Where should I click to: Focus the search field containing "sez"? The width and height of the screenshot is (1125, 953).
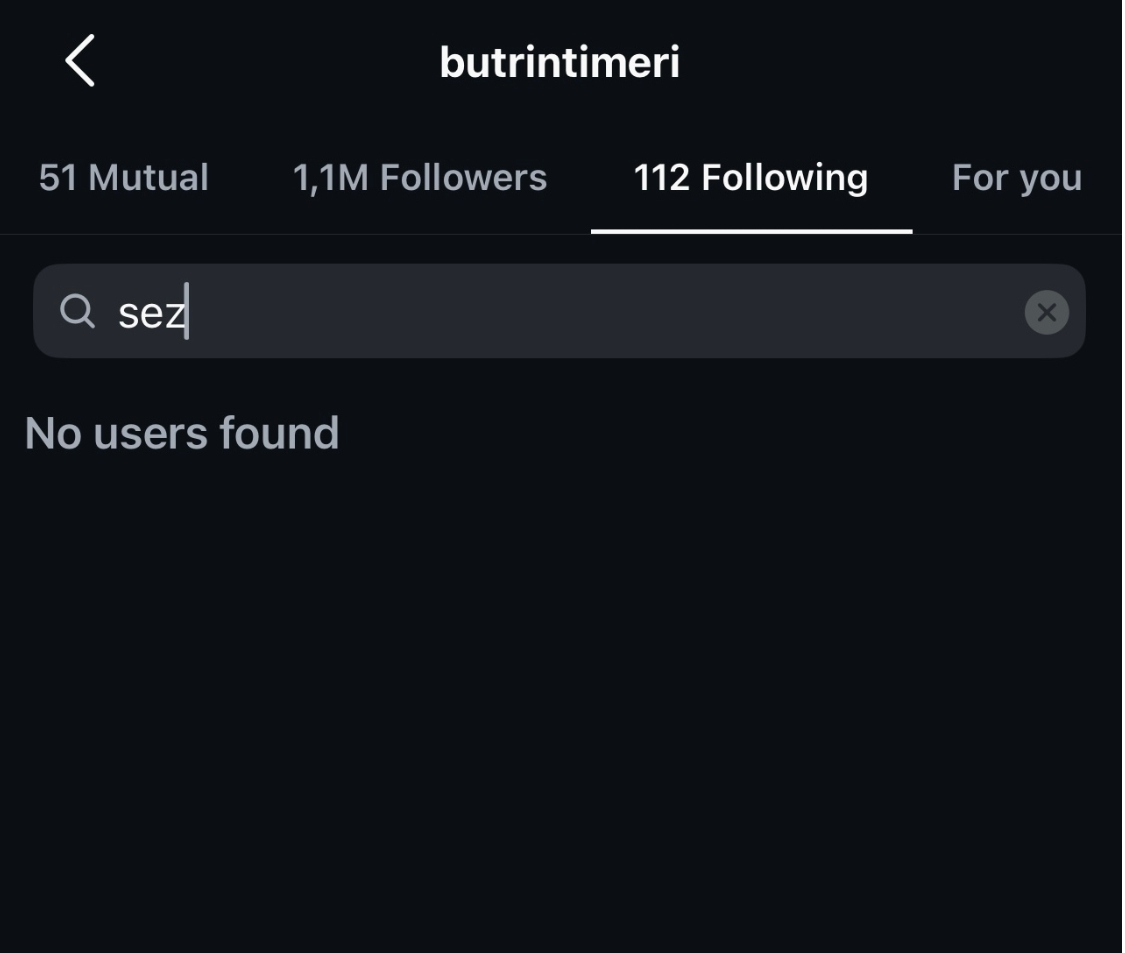pyautogui.click(x=559, y=311)
